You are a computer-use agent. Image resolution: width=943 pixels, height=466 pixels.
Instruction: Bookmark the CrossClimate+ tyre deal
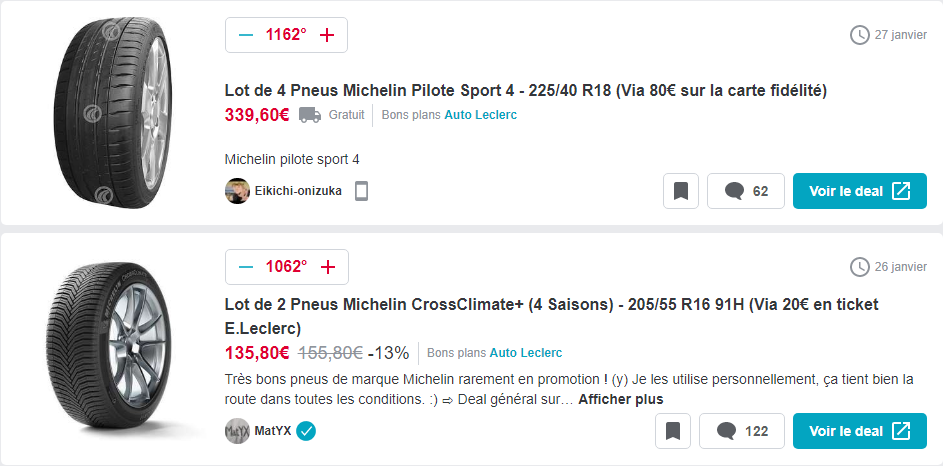pyautogui.click(x=672, y=431)
